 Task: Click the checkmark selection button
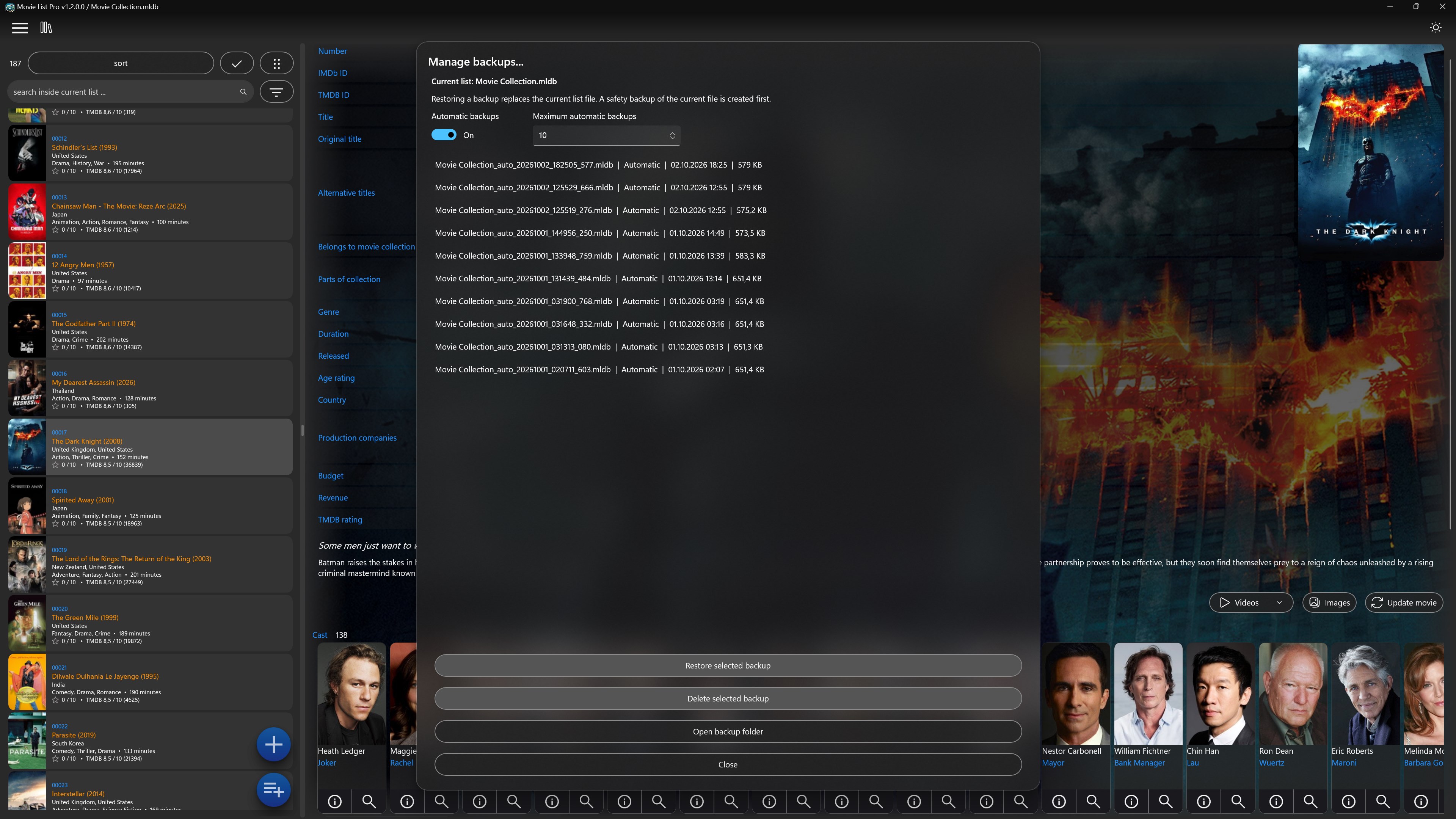pyautogui.click(x=237, y=63)
